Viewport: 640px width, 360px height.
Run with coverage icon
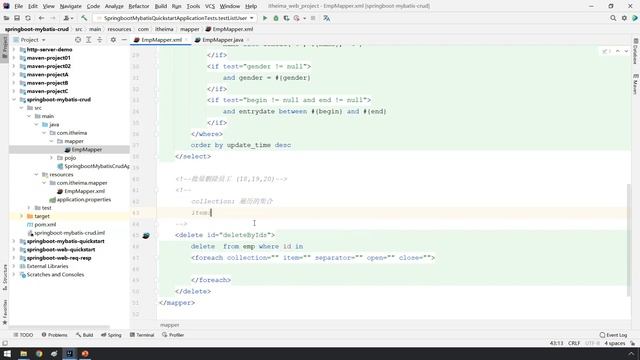[x=286, y=18]
